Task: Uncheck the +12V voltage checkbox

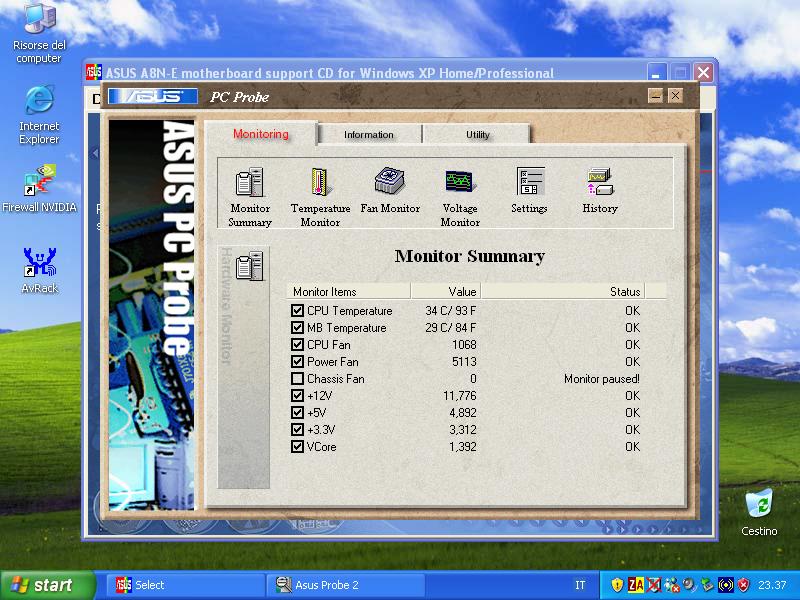Action: [297, 395]
